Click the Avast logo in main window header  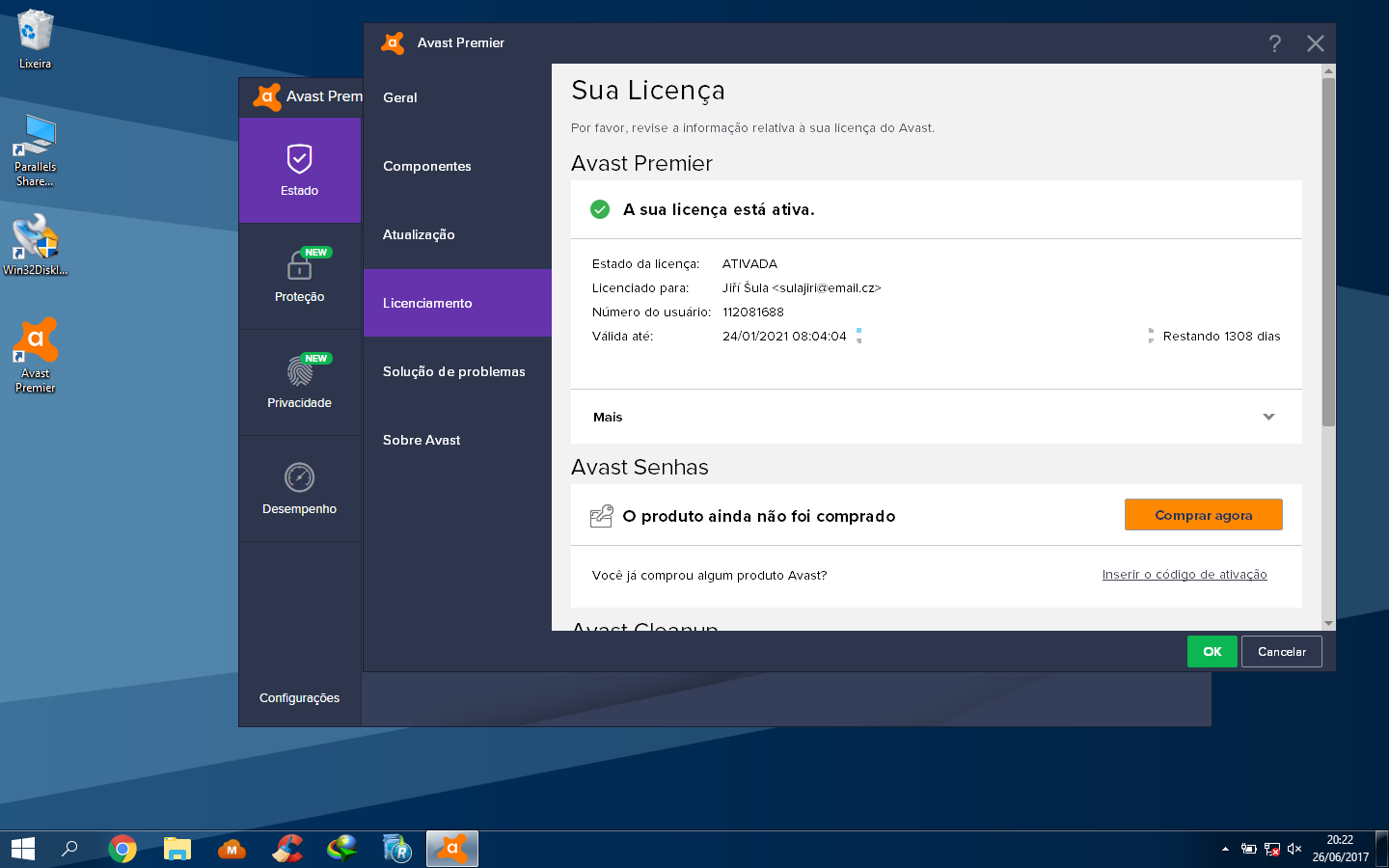267,96
